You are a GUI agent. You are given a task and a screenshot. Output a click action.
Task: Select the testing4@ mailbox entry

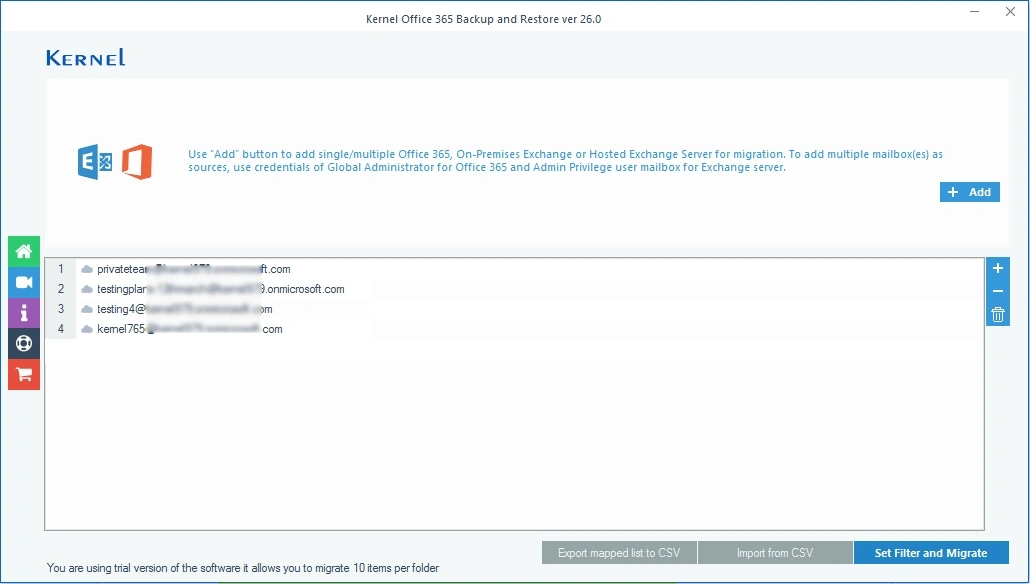(185, 309)
